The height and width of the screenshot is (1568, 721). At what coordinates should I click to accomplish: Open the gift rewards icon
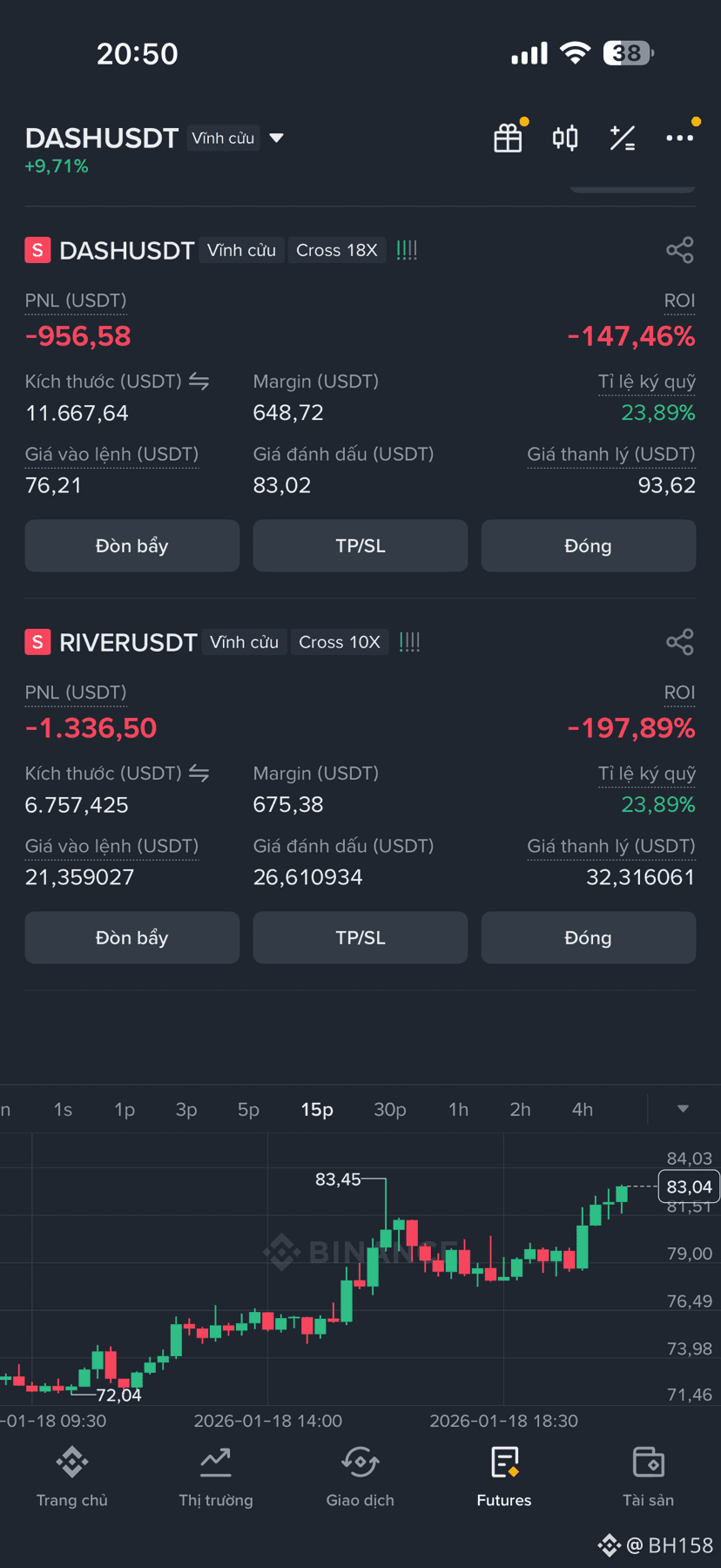pos(509,138)
